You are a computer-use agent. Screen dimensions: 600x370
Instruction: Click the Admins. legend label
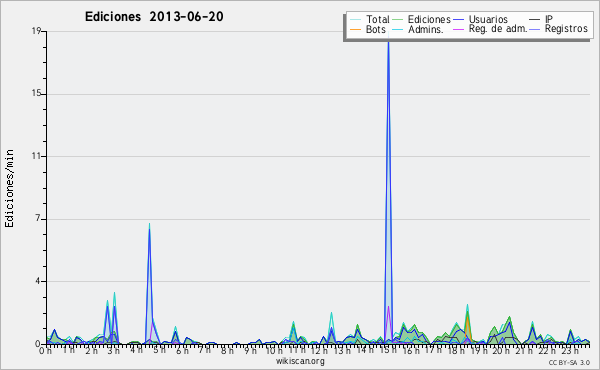426,29
